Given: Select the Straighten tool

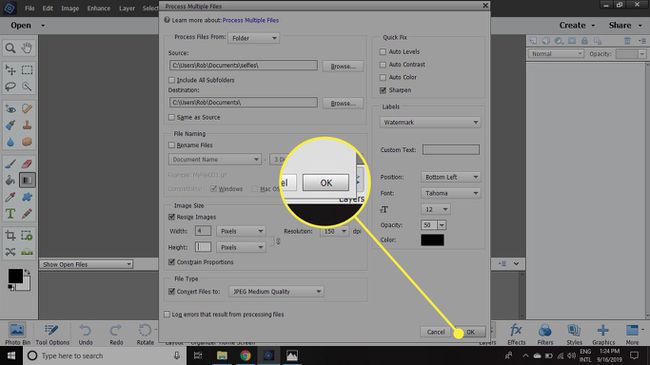Looking at the screenshot, I should 27,252.
